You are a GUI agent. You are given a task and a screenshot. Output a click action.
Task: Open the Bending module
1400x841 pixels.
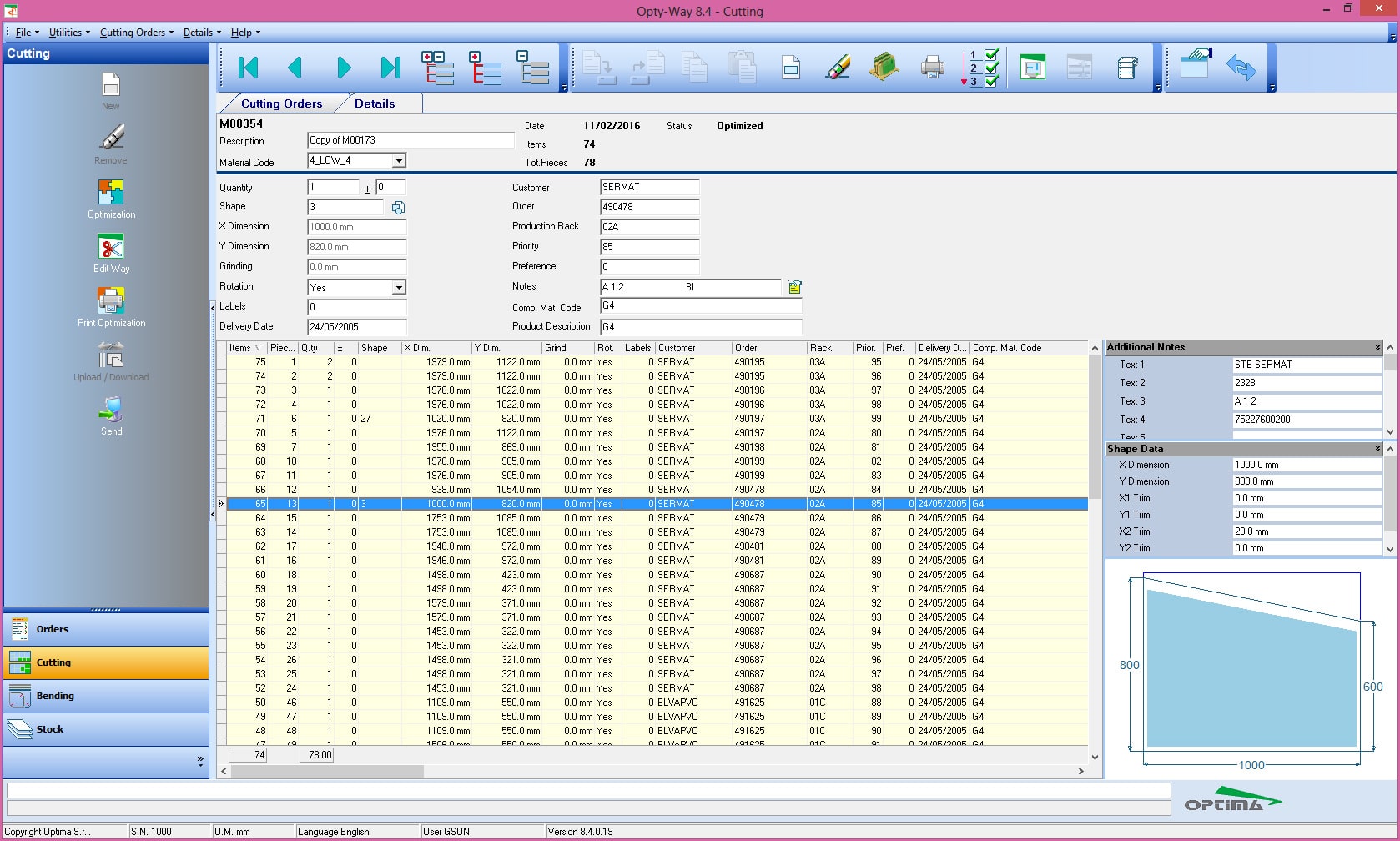[x=106, y=696]
